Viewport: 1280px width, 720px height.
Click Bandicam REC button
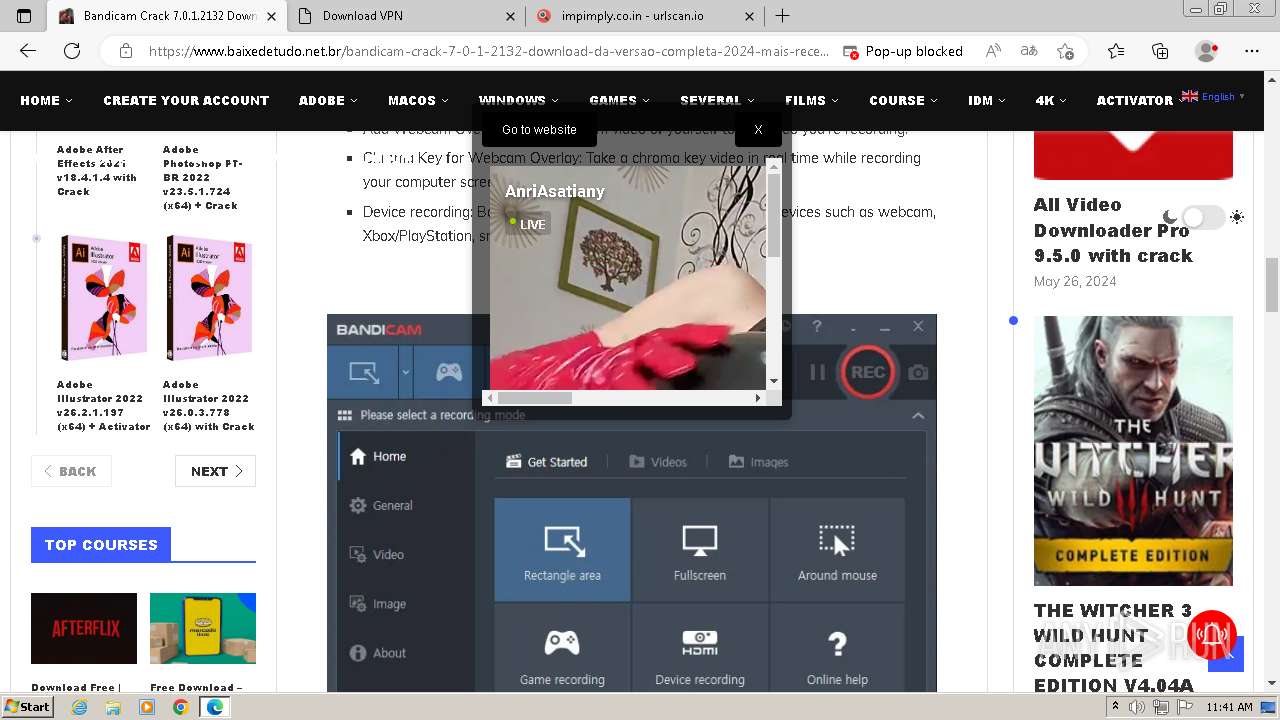pyautogui.click(x=867, y=372)
